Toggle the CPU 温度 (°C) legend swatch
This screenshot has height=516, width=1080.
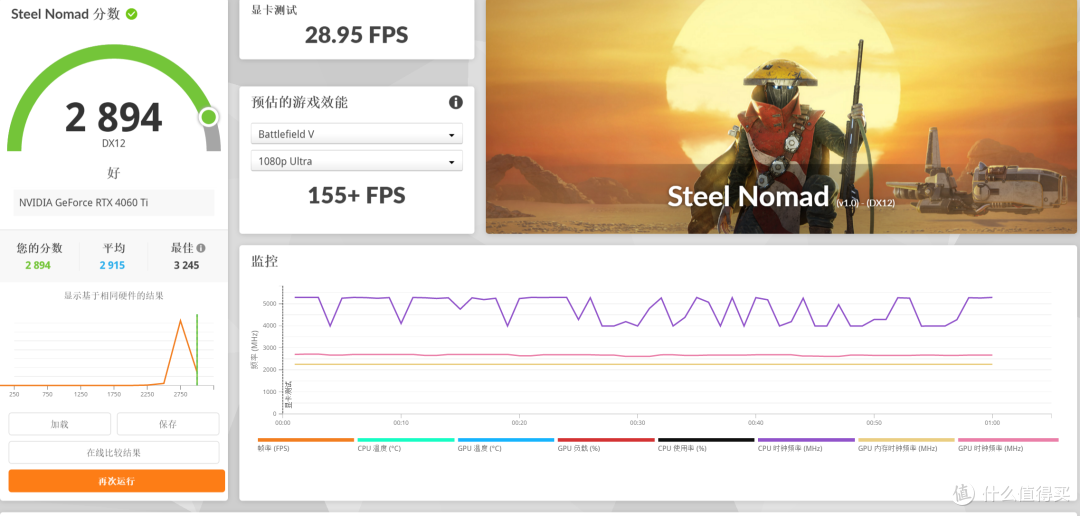[406, 440]
